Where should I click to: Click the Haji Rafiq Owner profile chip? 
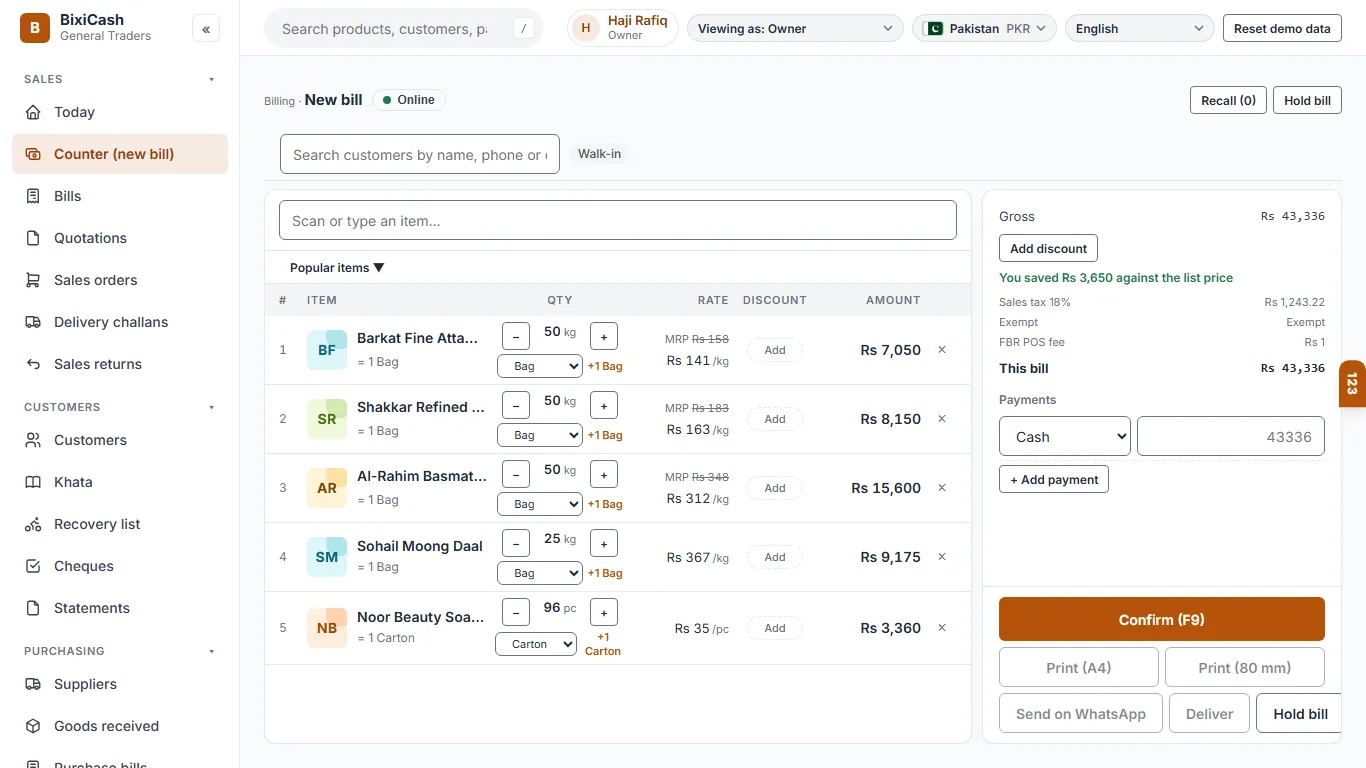pyautogui.click(x=623, y=29)
